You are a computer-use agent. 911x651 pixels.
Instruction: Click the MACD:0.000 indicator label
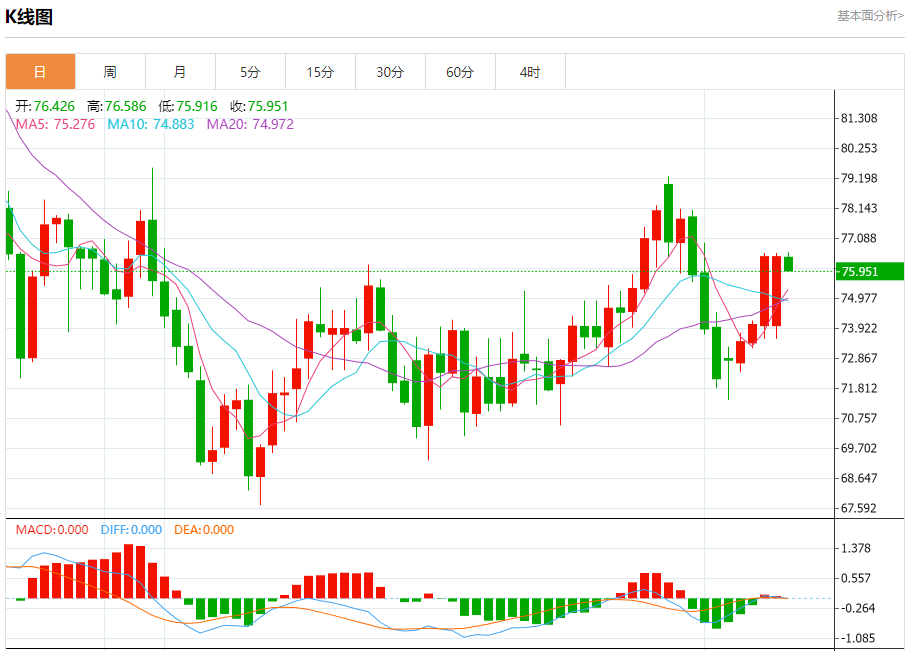pyautogui.click(x=52, y=530)
